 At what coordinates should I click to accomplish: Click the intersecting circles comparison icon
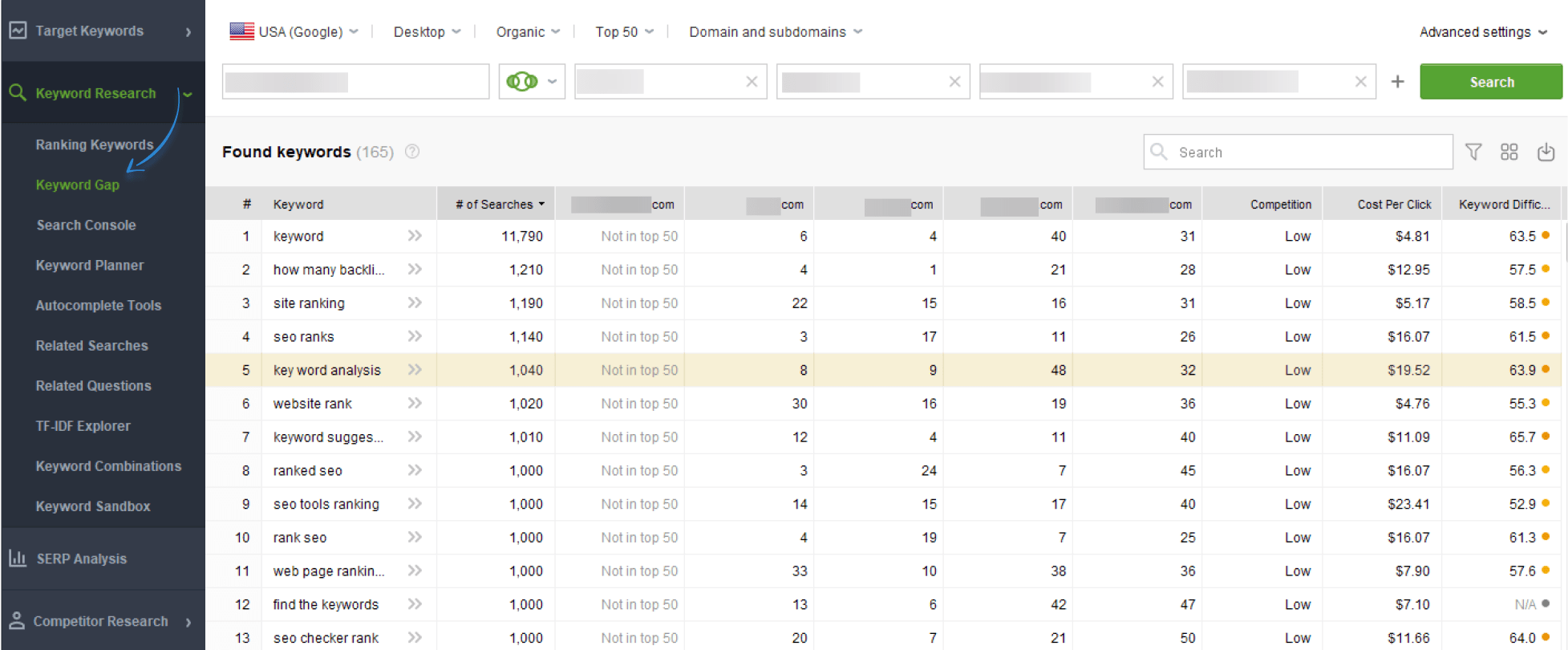pos(522,82)
